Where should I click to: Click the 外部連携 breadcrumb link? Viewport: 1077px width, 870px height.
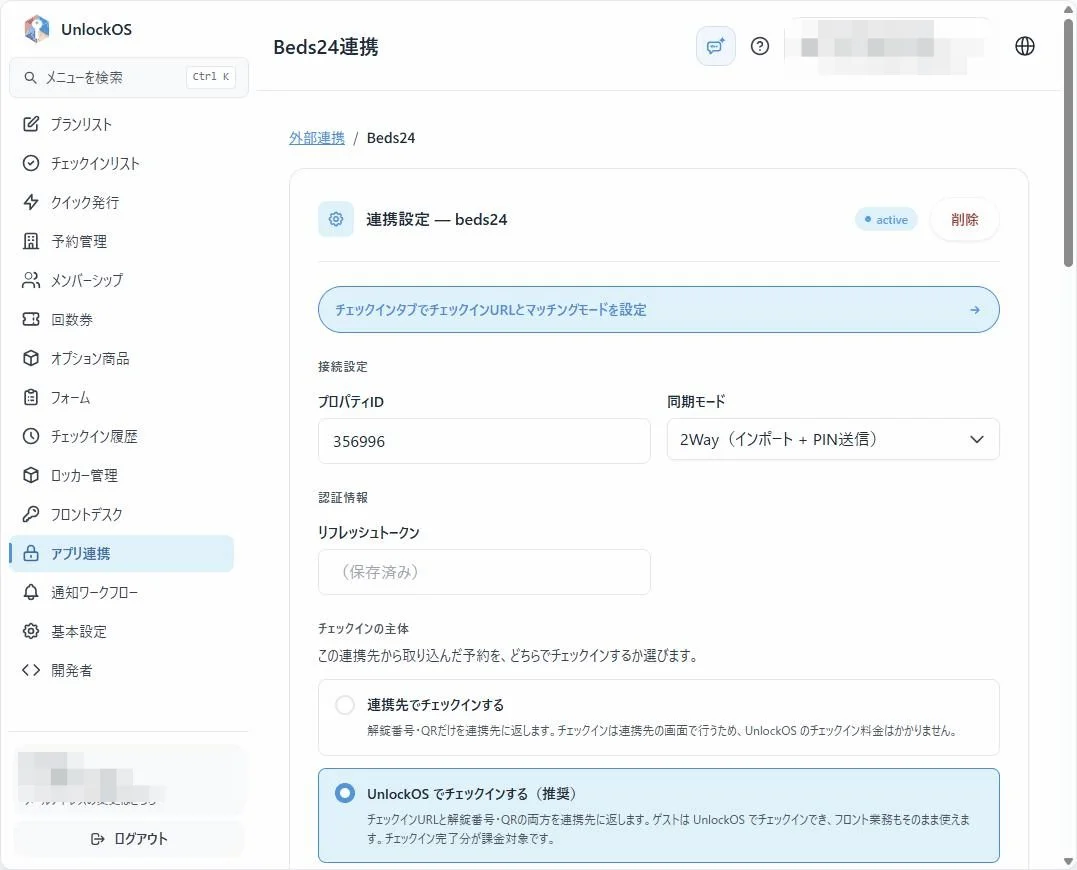(x=317, y=137)
